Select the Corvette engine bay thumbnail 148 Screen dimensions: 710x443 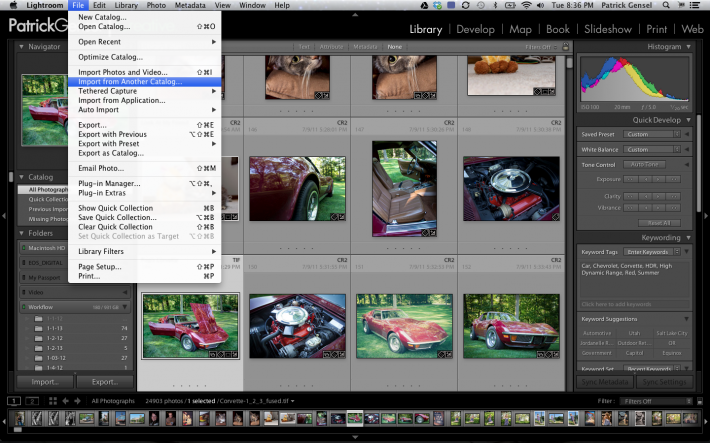point(511,188)
